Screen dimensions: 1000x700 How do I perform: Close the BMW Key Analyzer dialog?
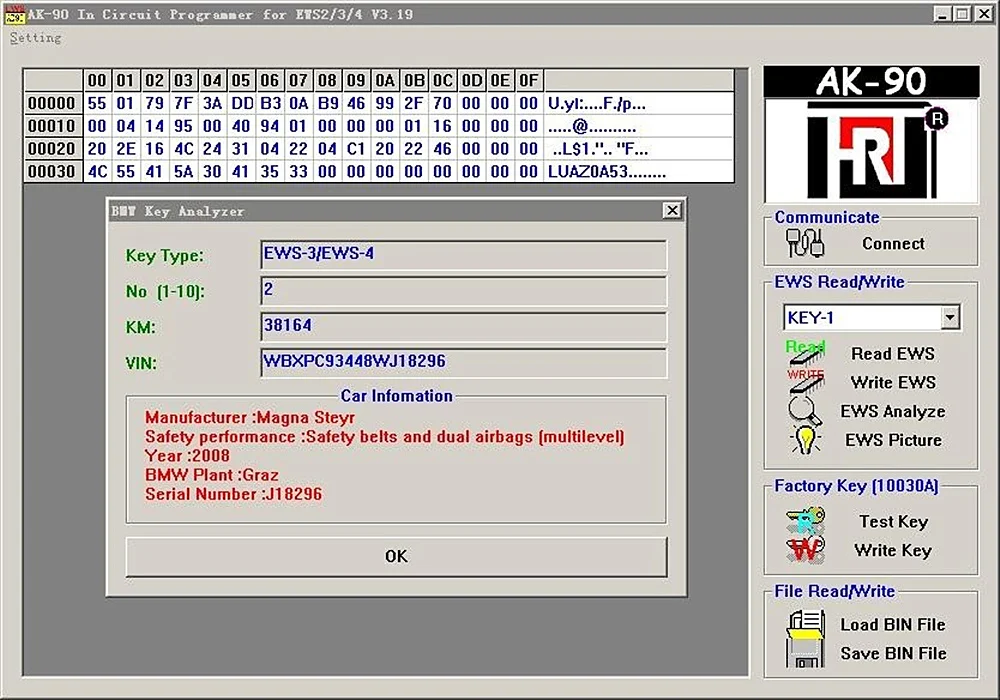pyautogui.click(x=672, y=210)
